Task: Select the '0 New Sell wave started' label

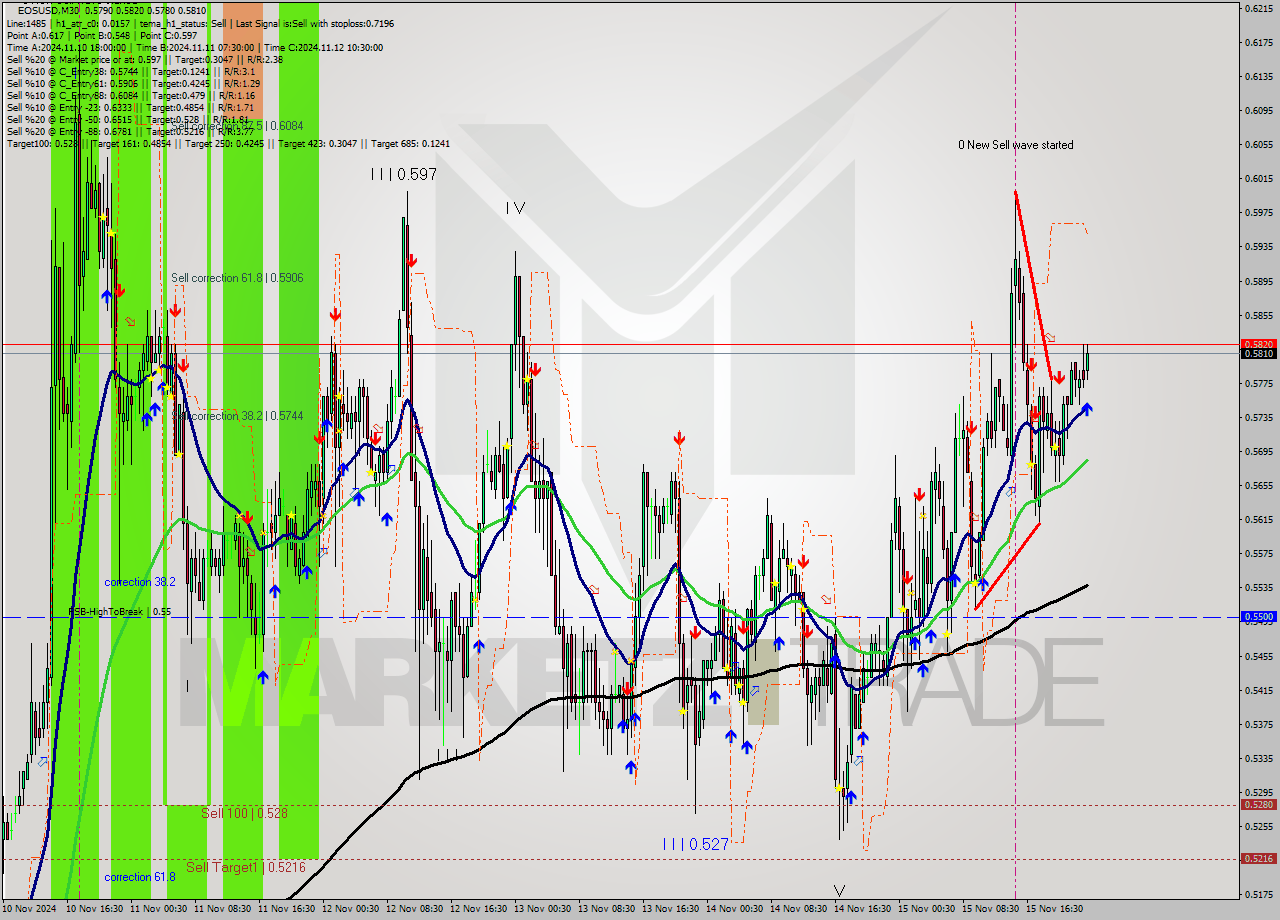Action: tap(1015, 145)
